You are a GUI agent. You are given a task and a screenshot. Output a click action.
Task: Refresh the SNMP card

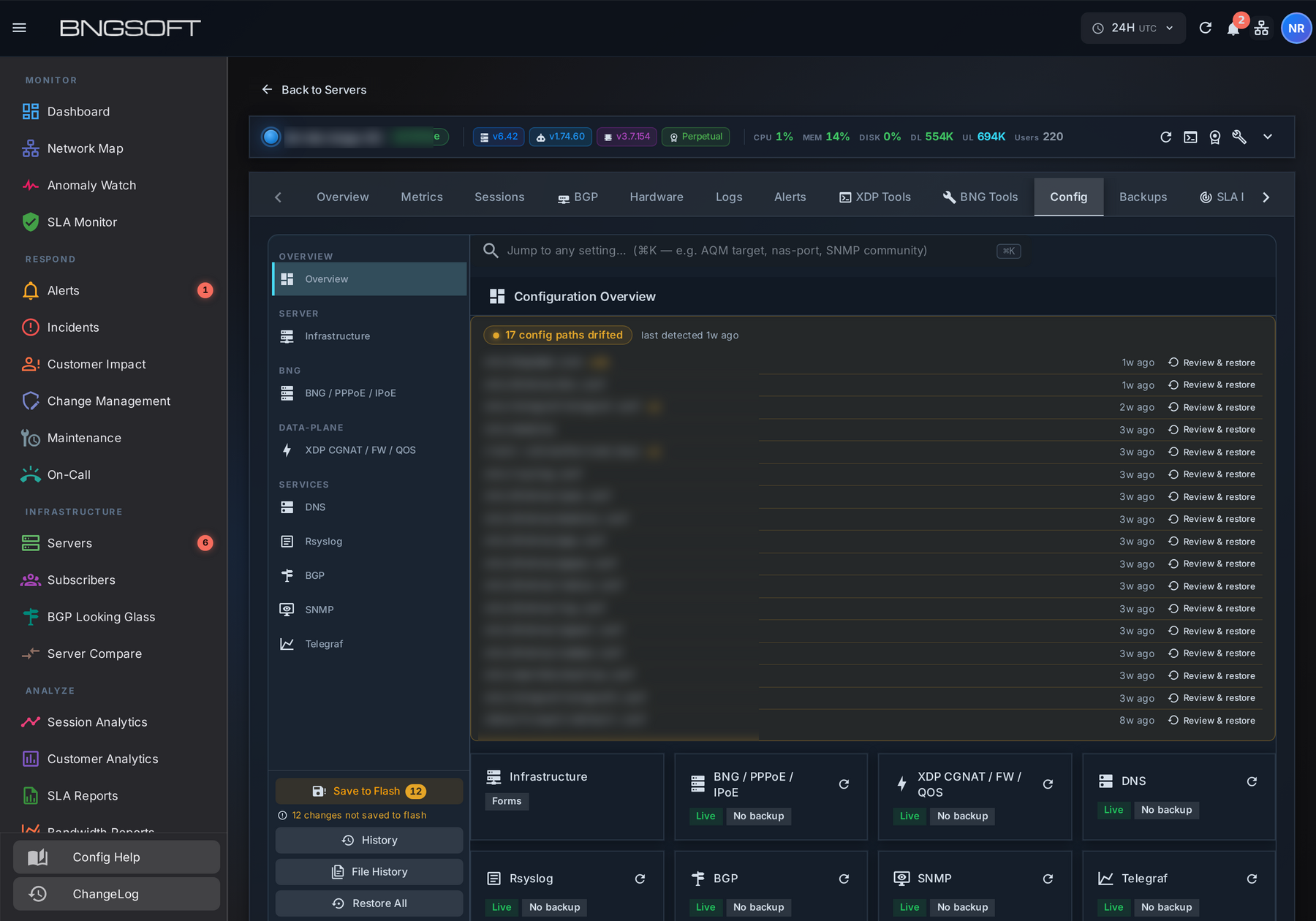point(1048,879)
